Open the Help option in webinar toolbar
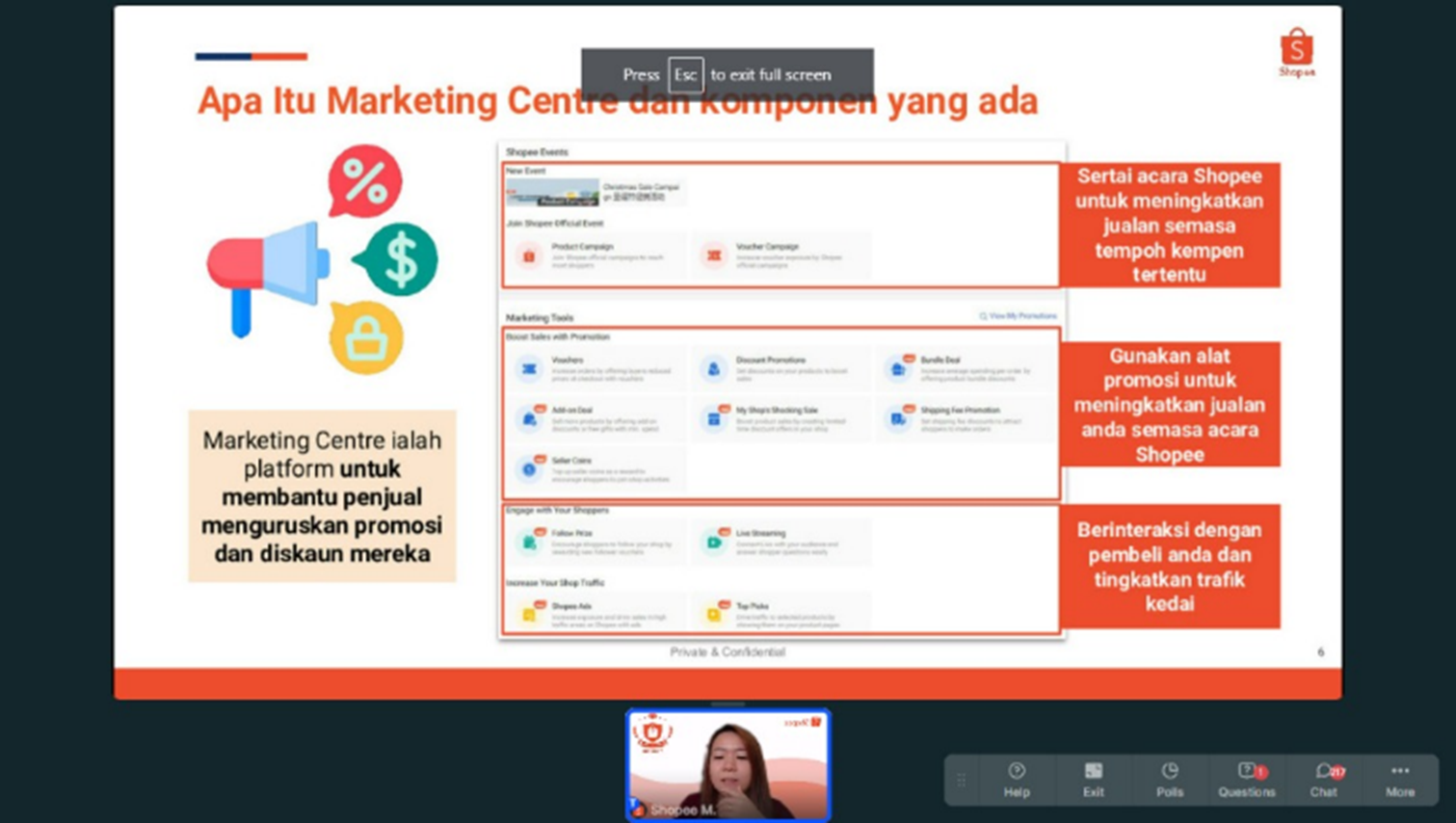Image resolution: width=1456 pixels, height=823 pixels. click(x=1016, y=779)
